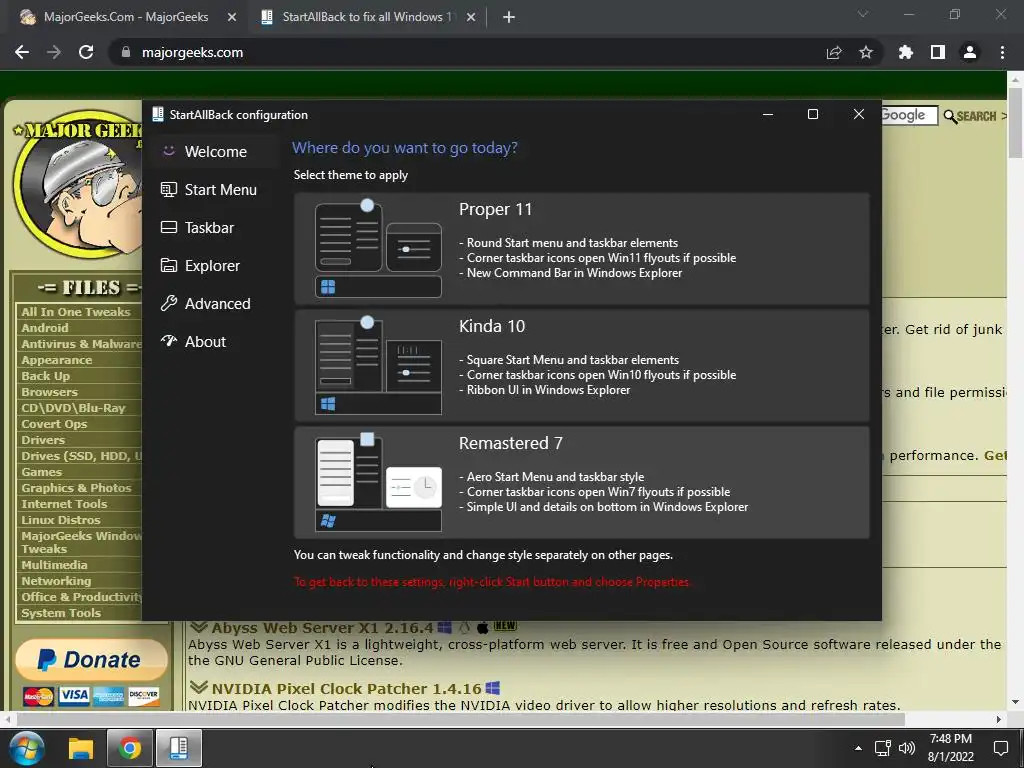Open the Covert Ops category

pos(54,424)
